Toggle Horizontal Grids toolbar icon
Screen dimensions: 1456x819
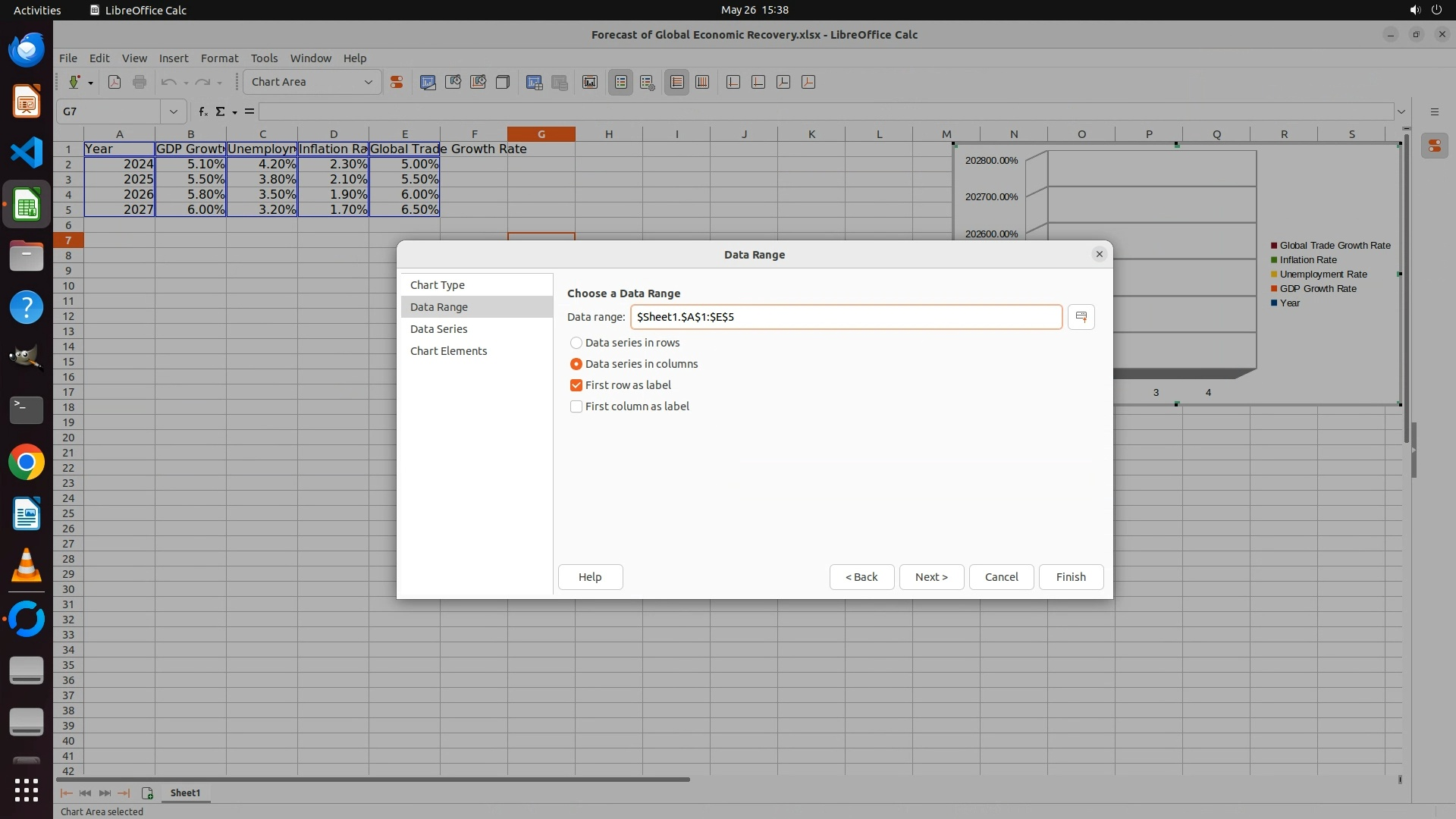tap(677, 82)
